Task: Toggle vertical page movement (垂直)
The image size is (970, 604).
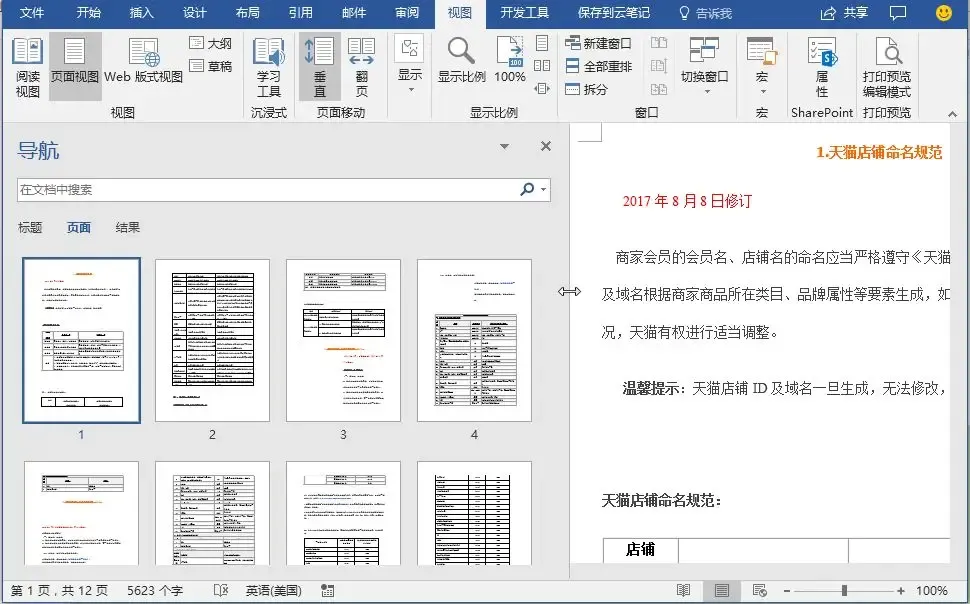Action: pyautogui.click(x=319, y=67)
